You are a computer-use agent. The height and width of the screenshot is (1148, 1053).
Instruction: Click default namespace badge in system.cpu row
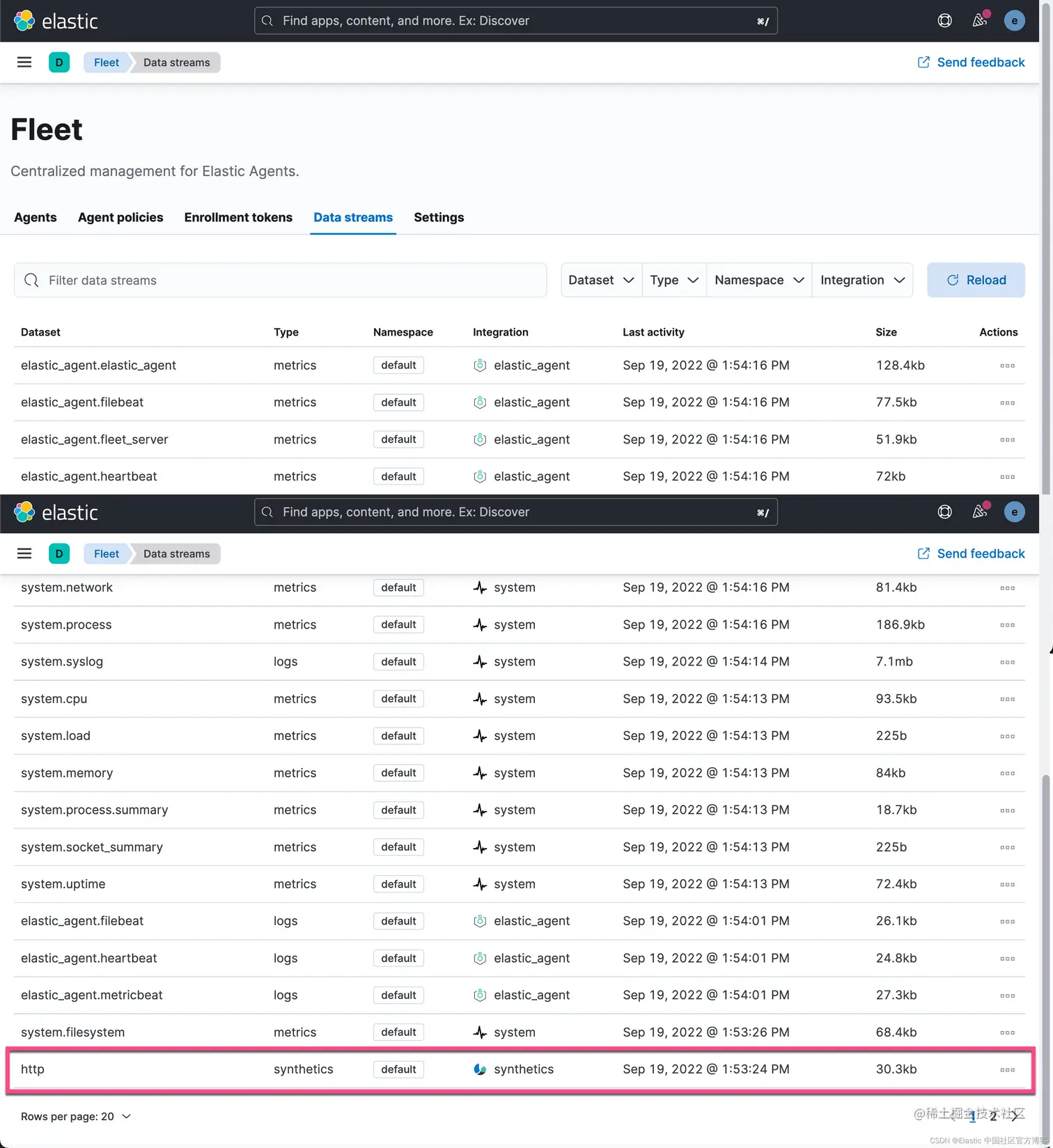point(398,699)
